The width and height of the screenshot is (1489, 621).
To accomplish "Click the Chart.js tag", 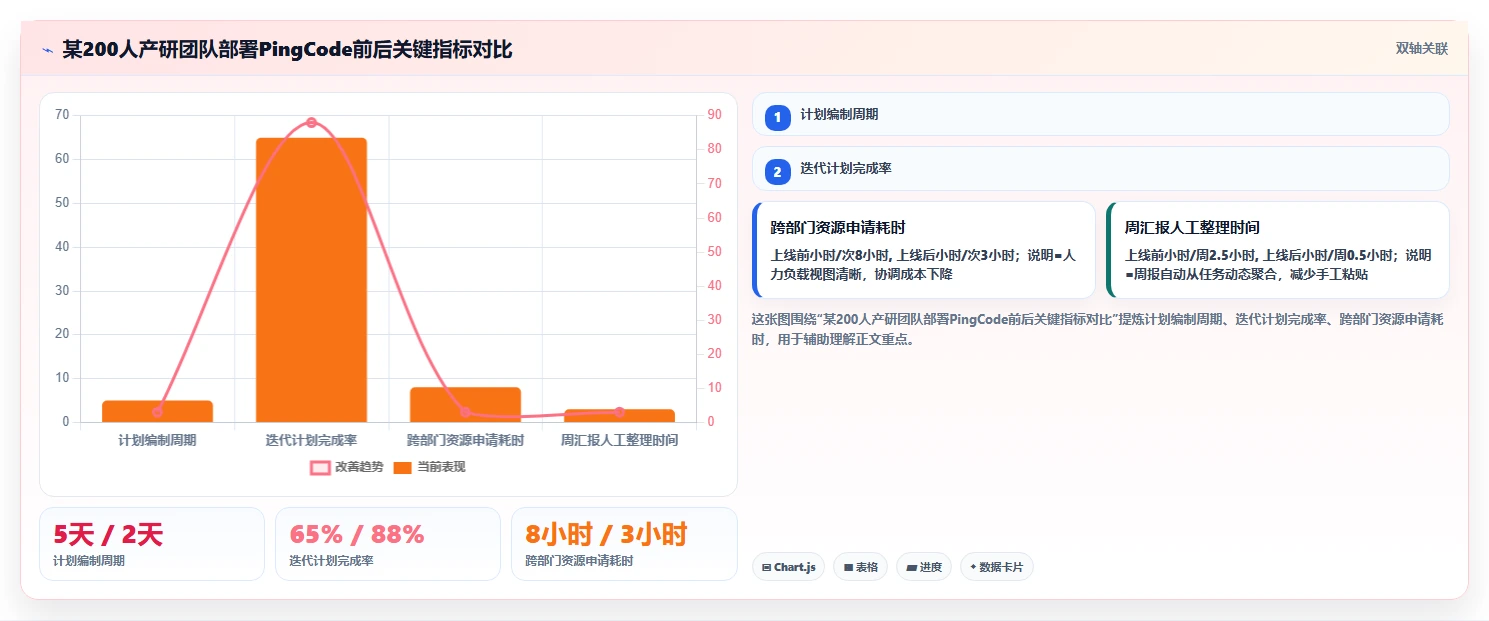I will (x=788, y=567).
